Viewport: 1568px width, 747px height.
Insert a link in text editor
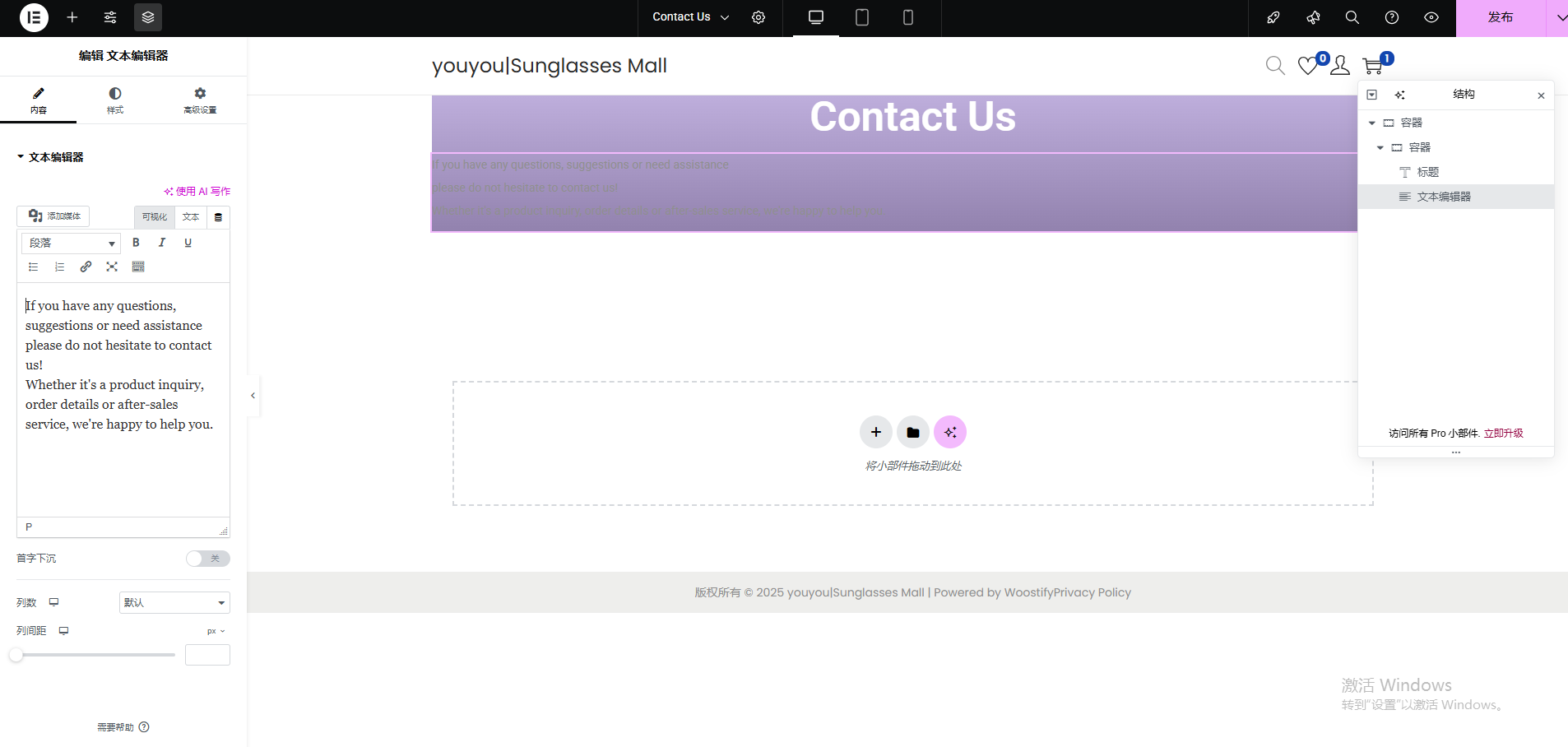point(86,267)
